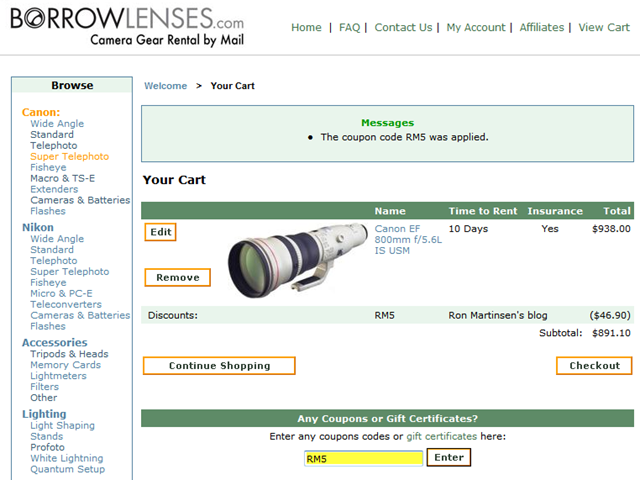
Task: Browse Tripods & Heads
Action: click(69, 354)
